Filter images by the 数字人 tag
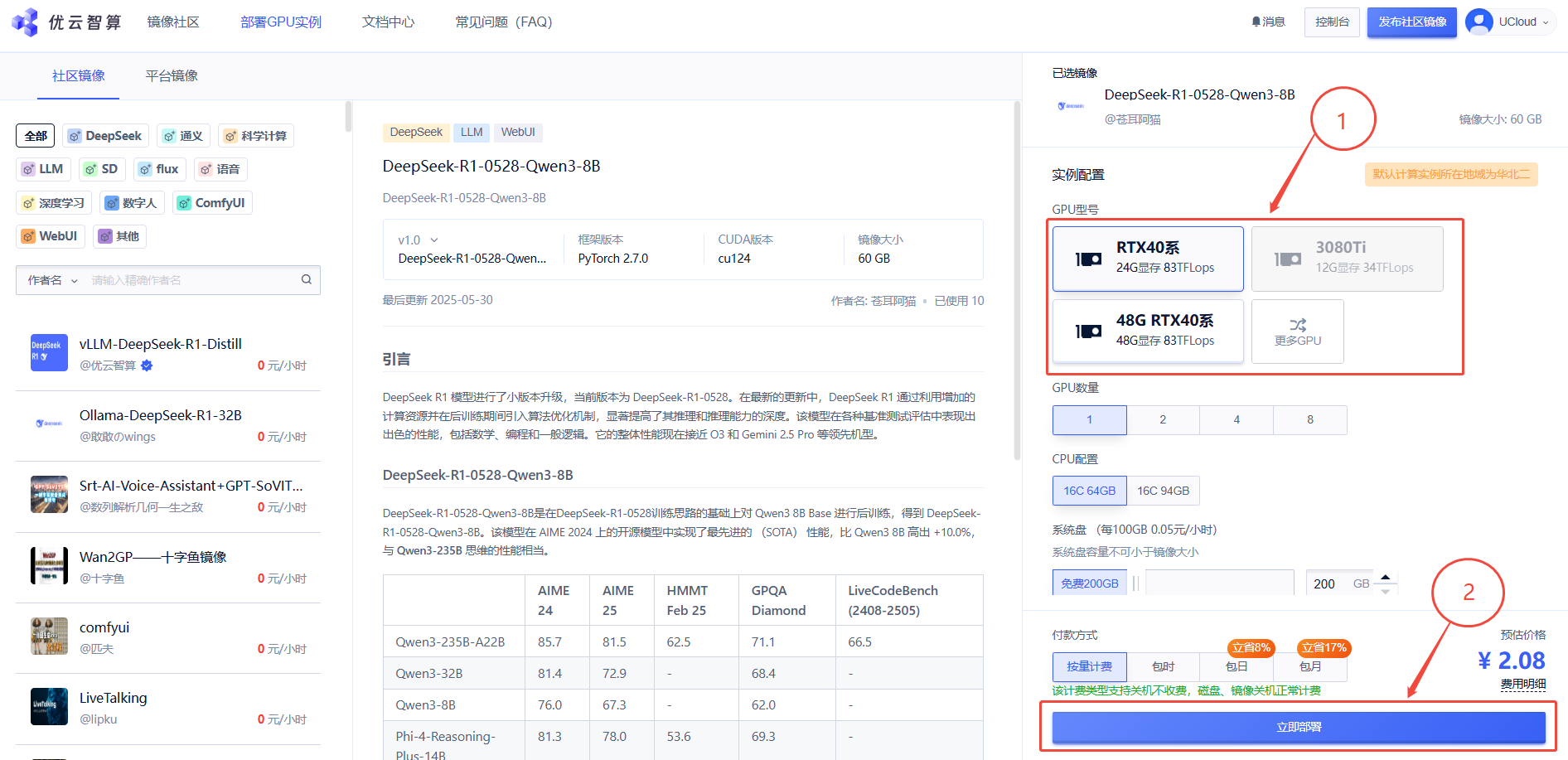Viewport: 1568px width, 760px height. click(x=133, y=203)
